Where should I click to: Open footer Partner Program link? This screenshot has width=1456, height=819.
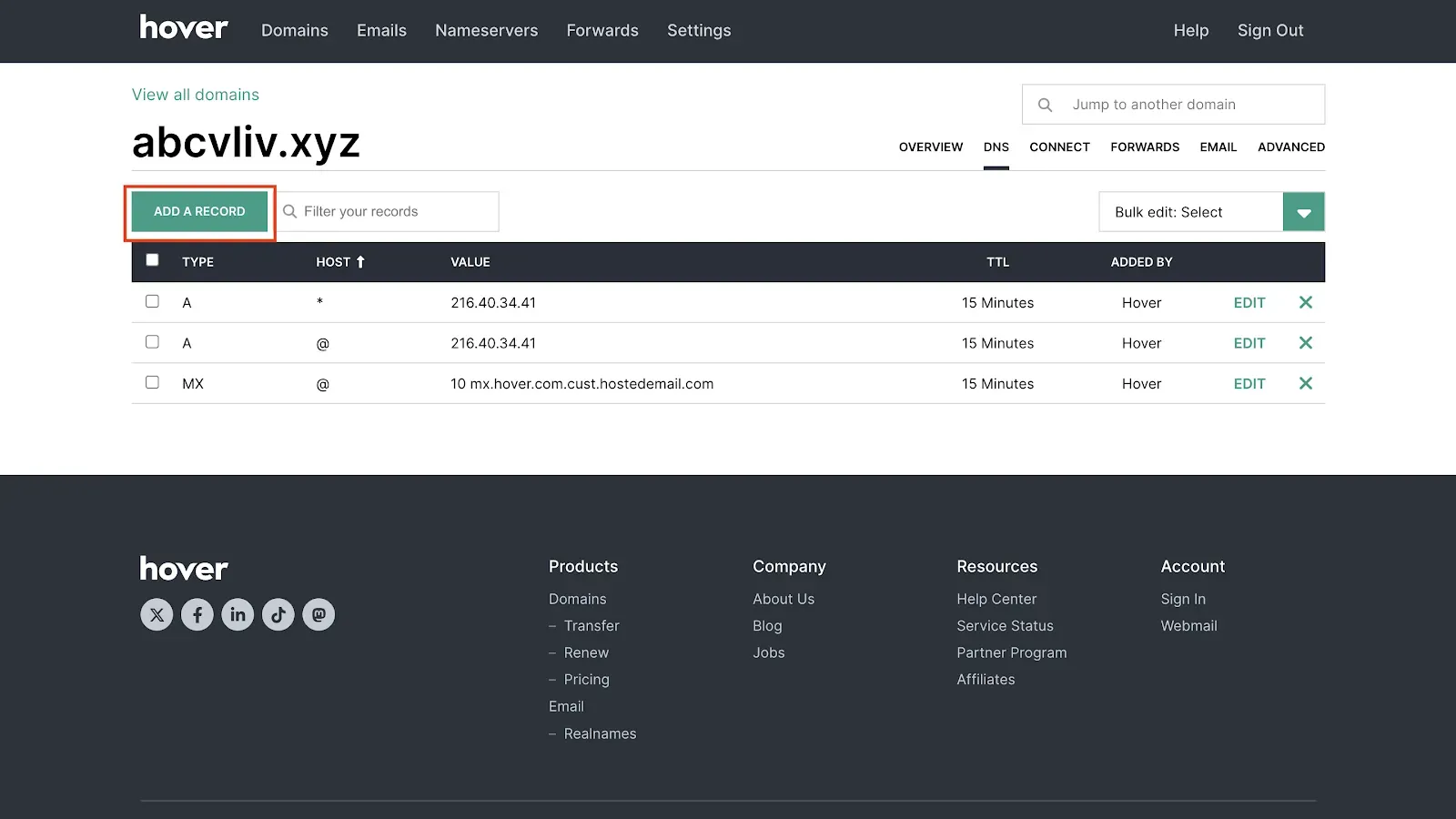pos(1012,652)
